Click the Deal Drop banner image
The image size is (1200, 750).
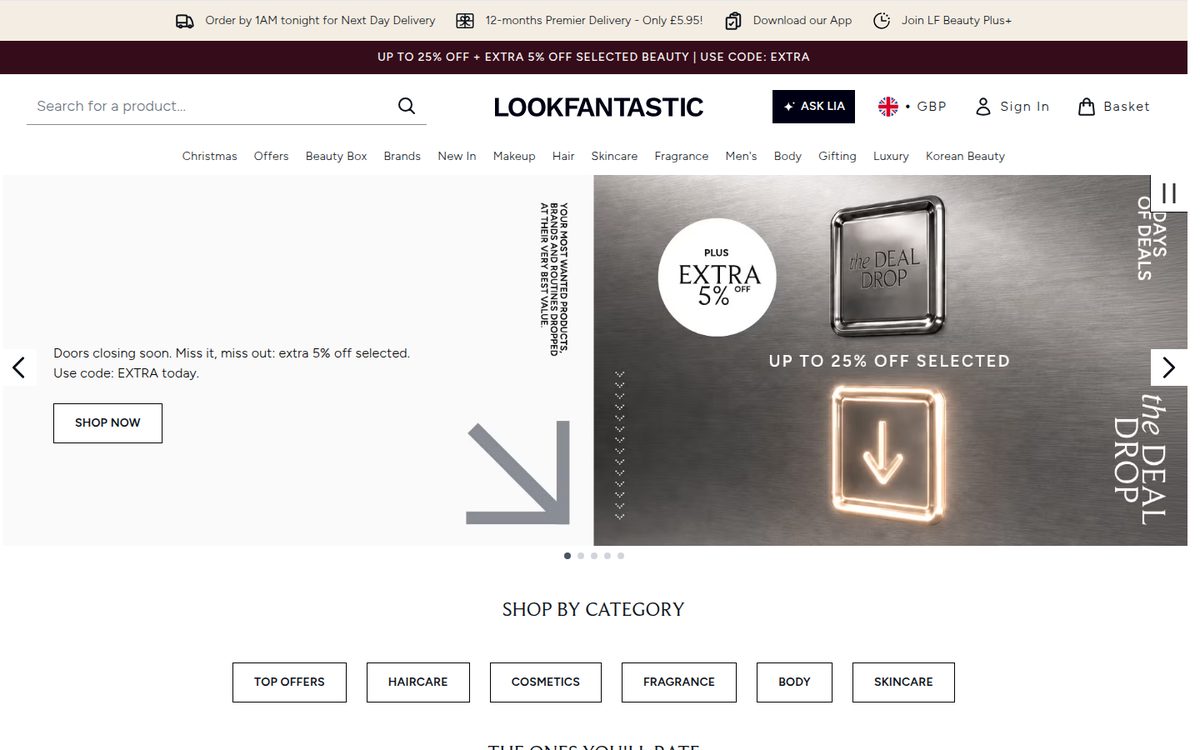pos(890,361)
